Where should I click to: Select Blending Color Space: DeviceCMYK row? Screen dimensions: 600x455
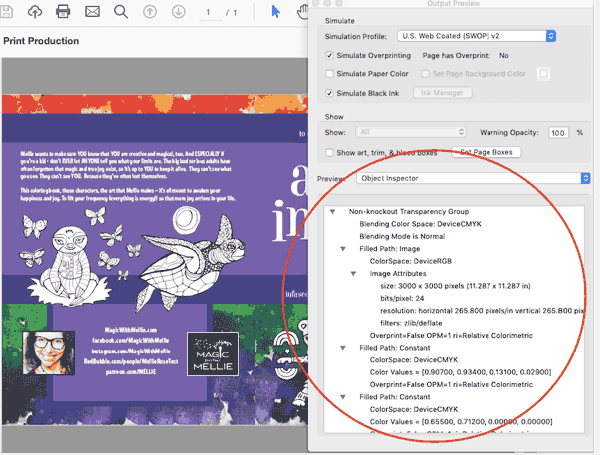tap(420, 224)
